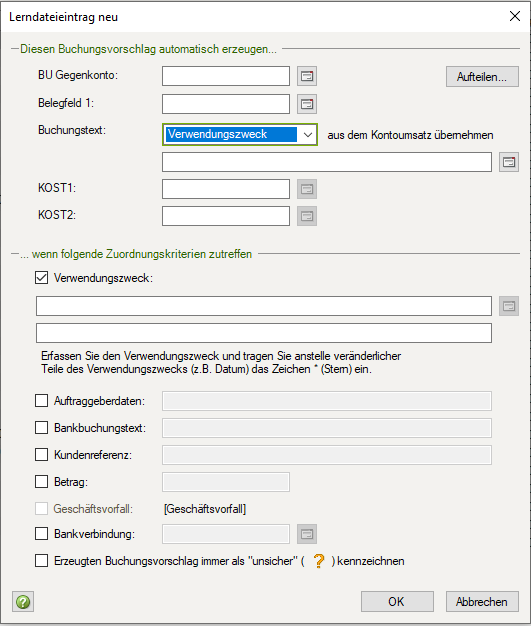Tick the Bankbuchungstext checkbox

coord(42,428)
